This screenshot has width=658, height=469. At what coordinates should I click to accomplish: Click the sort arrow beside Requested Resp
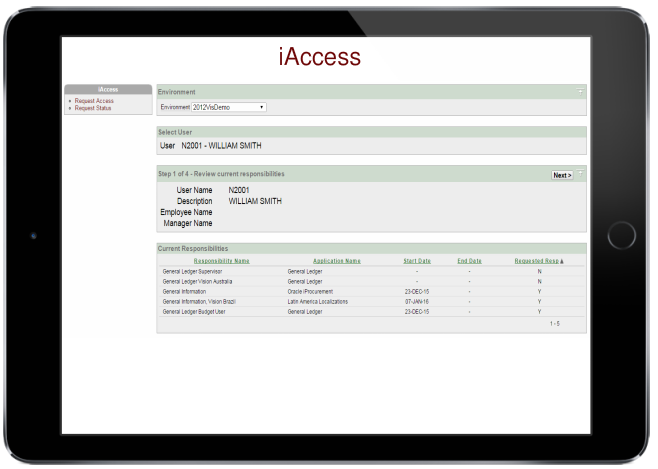pos(561,261)
